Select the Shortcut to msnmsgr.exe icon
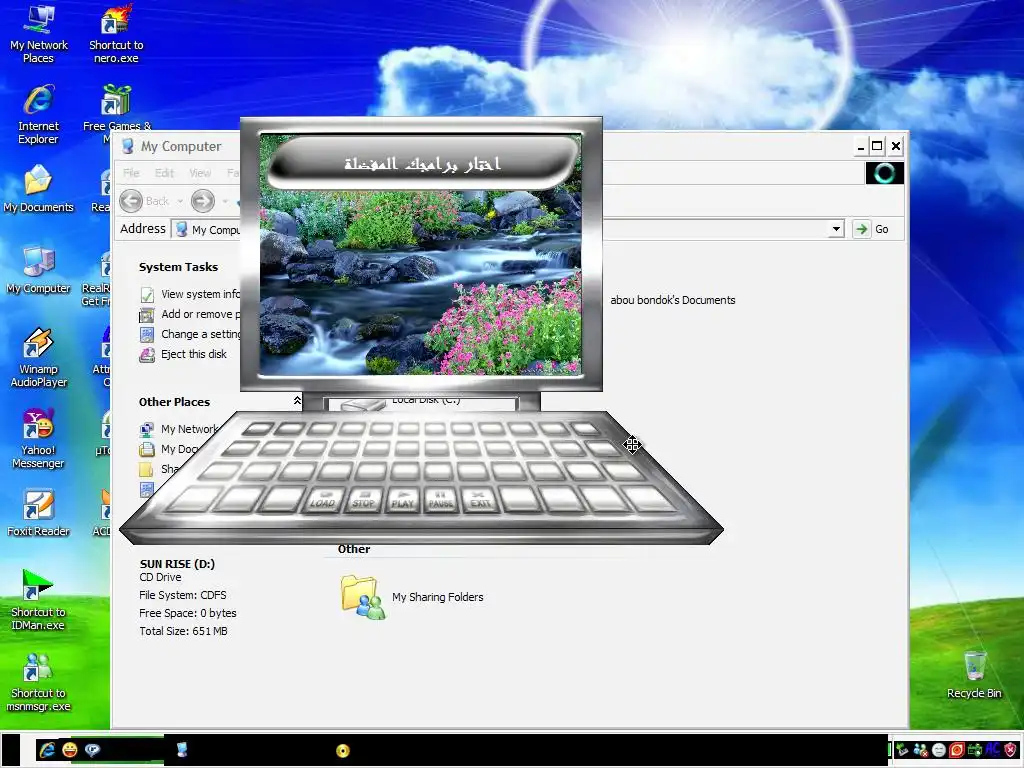Image resolution: width=1024 pixels, height=768 pixels. click(38, 682)
